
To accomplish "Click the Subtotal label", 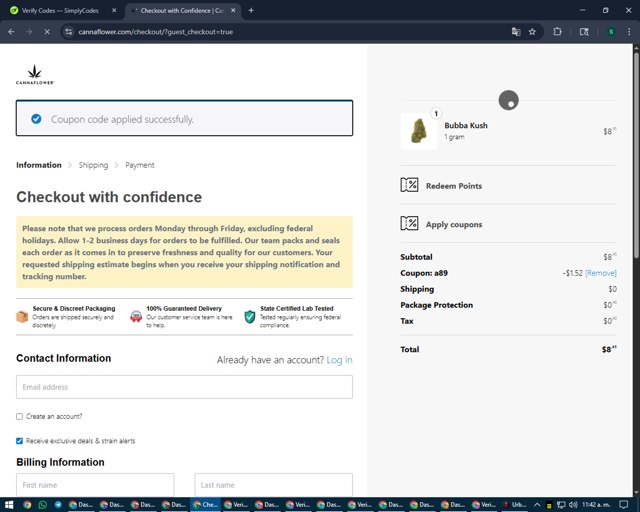I will (x=416, y=257).
